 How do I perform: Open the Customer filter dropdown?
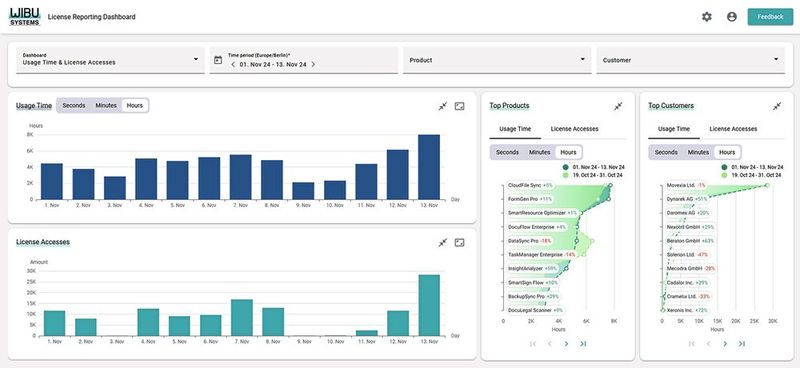point(690,60)
